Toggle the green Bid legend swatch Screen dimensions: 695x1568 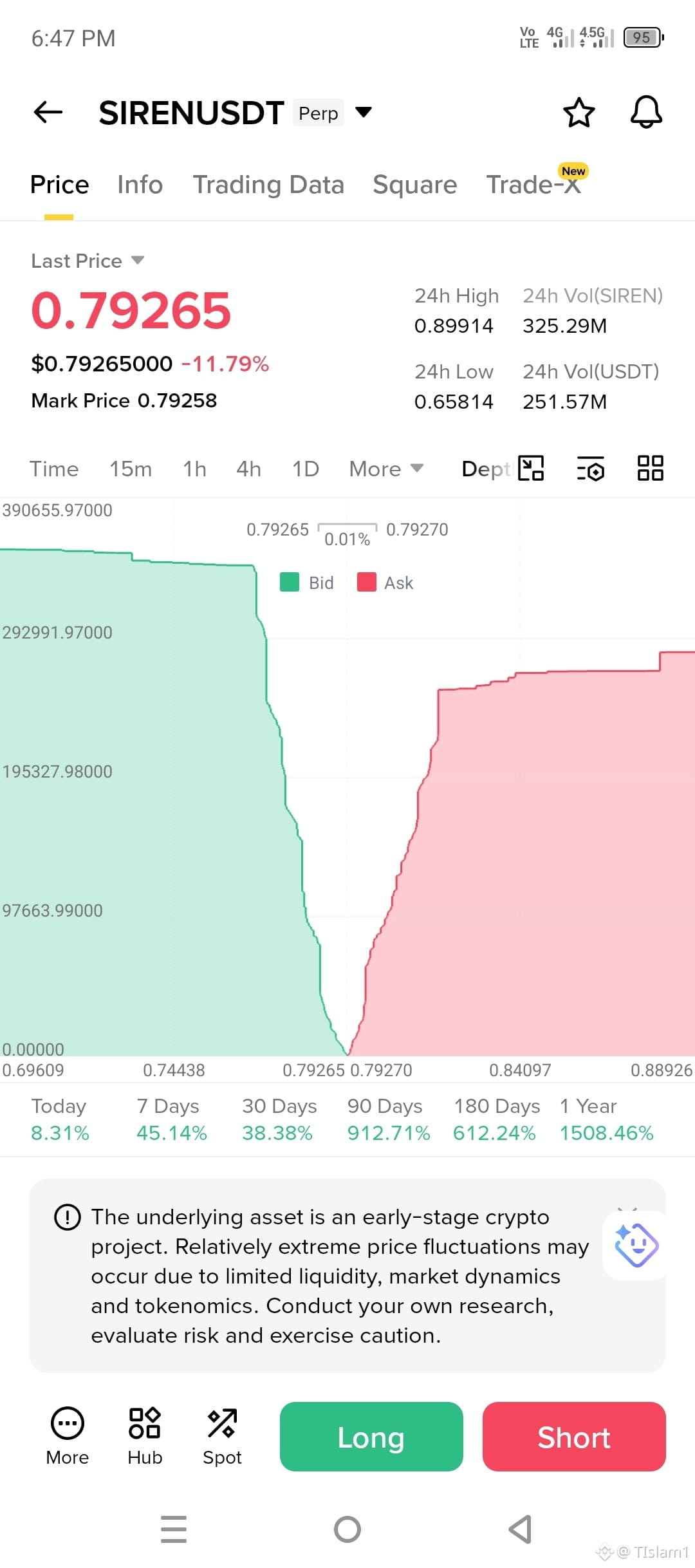290,582
